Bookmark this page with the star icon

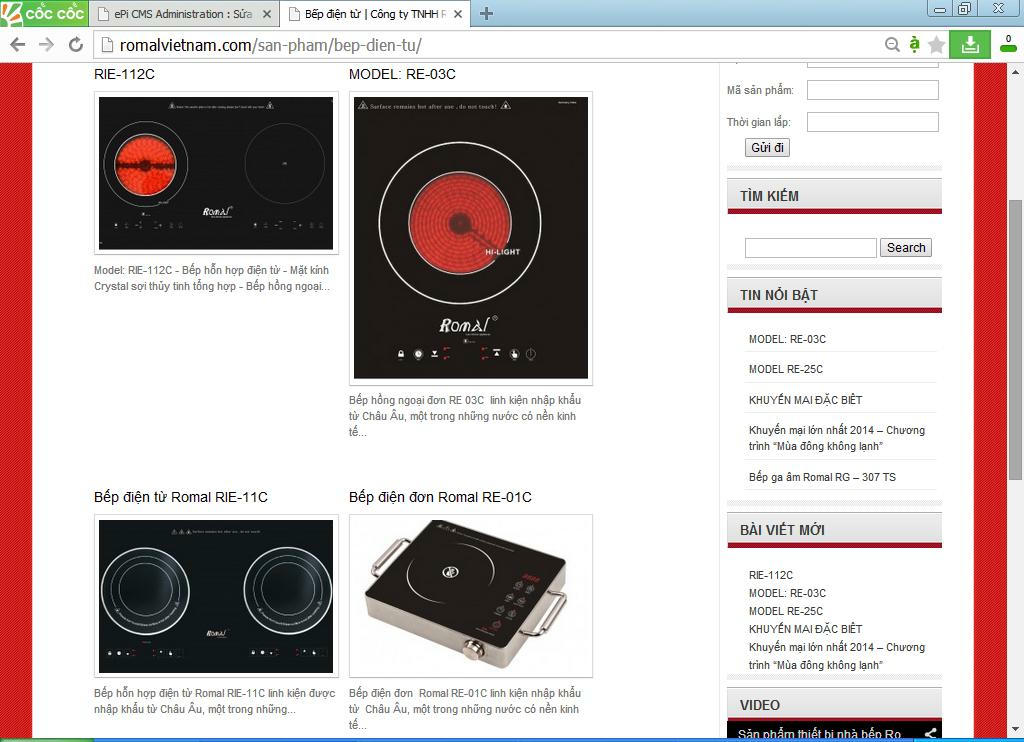[936, 45]
